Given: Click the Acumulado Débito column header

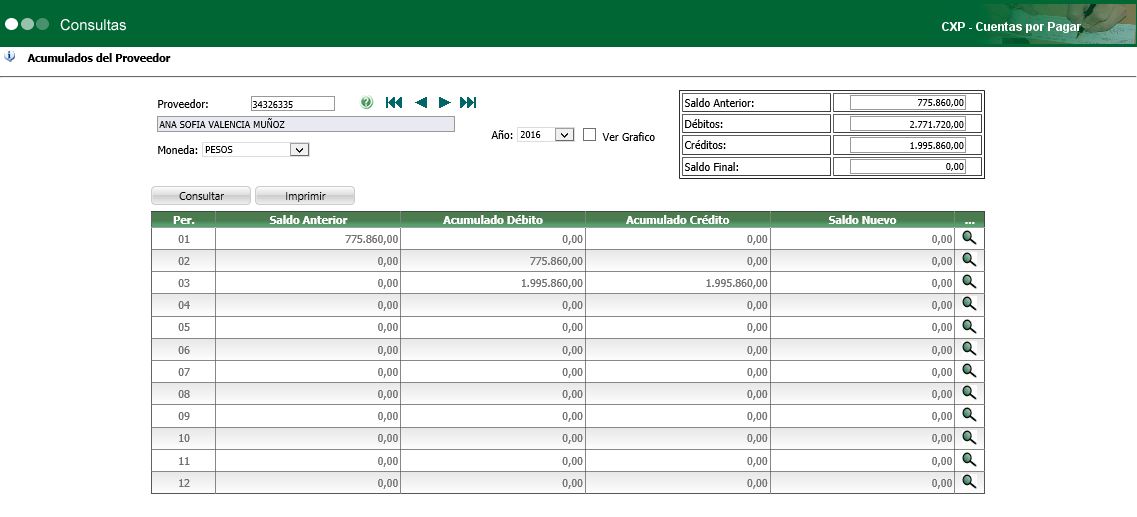Looking at the screenshot, I should point(492,219).
